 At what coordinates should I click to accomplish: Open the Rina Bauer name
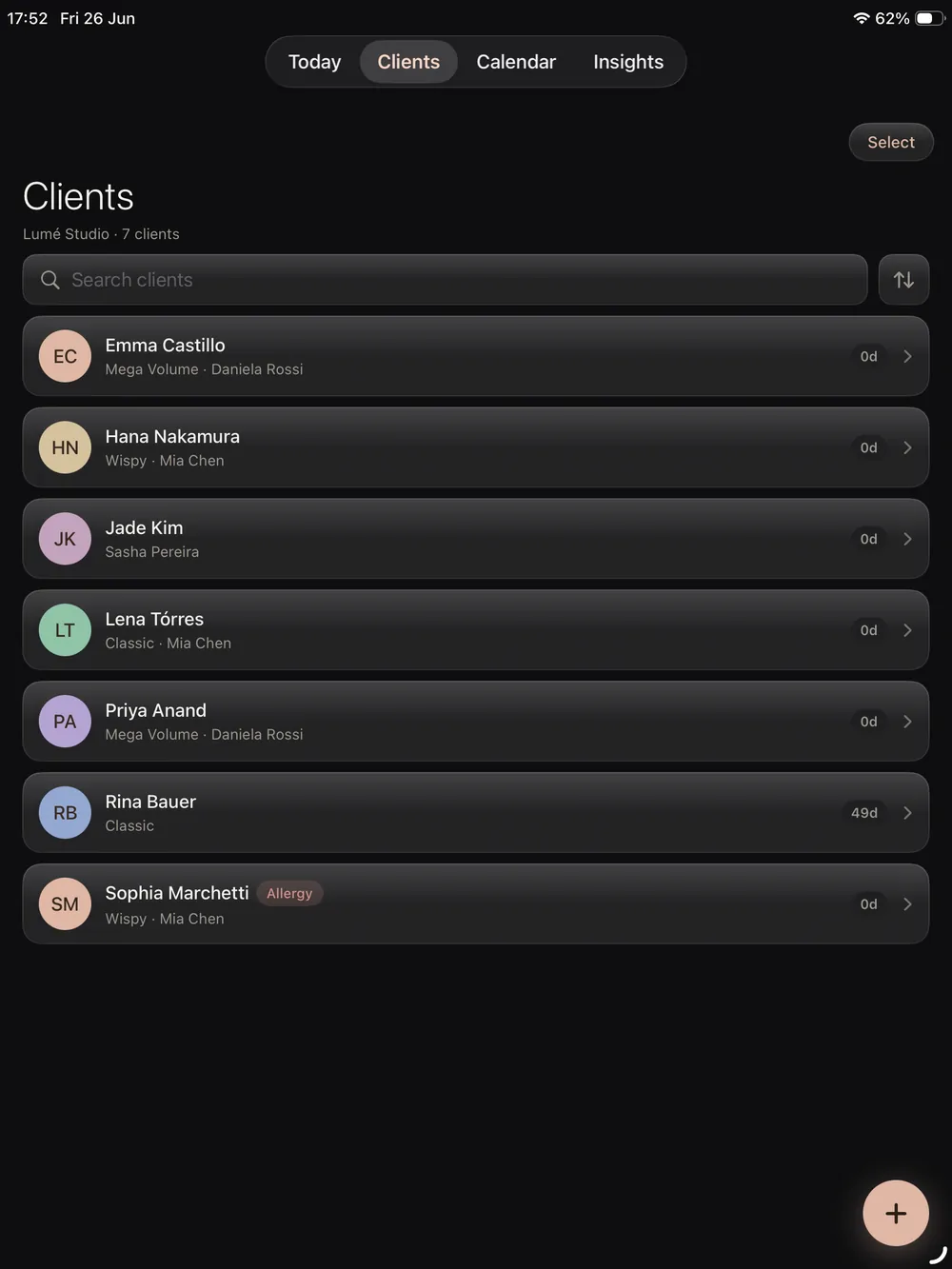(150, 803)
